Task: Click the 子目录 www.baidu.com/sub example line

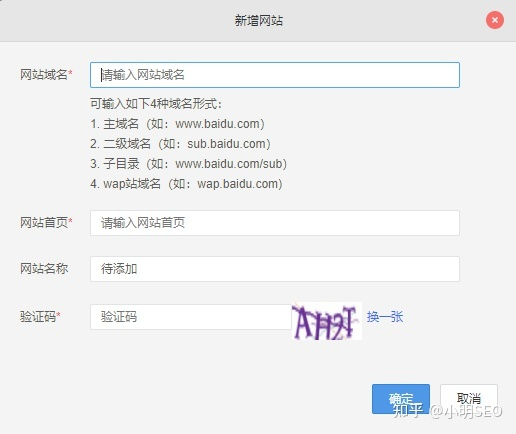Action: pyautogui.click(x=189, y=164)
